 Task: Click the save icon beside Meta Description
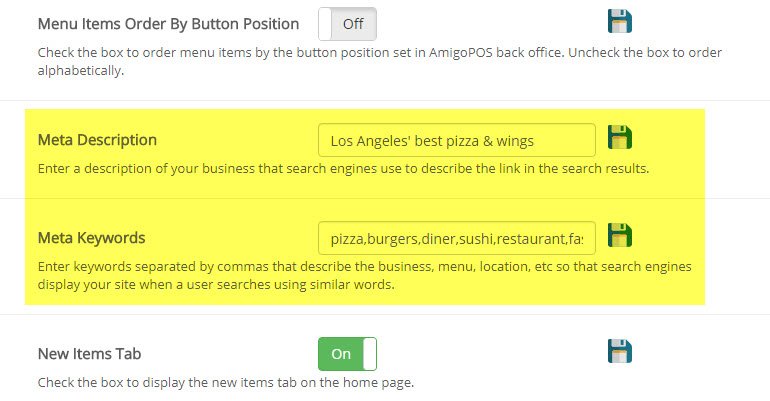[x=620, y=138]
